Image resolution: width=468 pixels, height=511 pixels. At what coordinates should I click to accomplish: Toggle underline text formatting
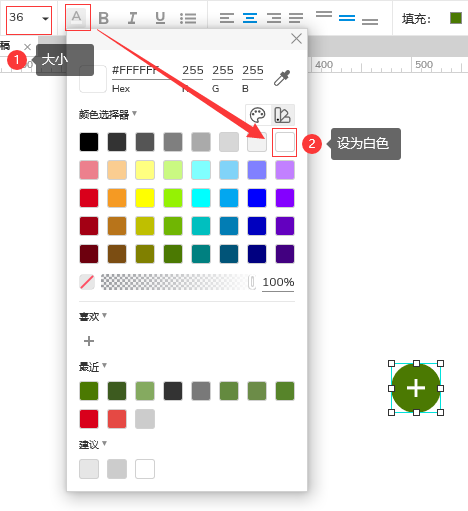[160, 18]
